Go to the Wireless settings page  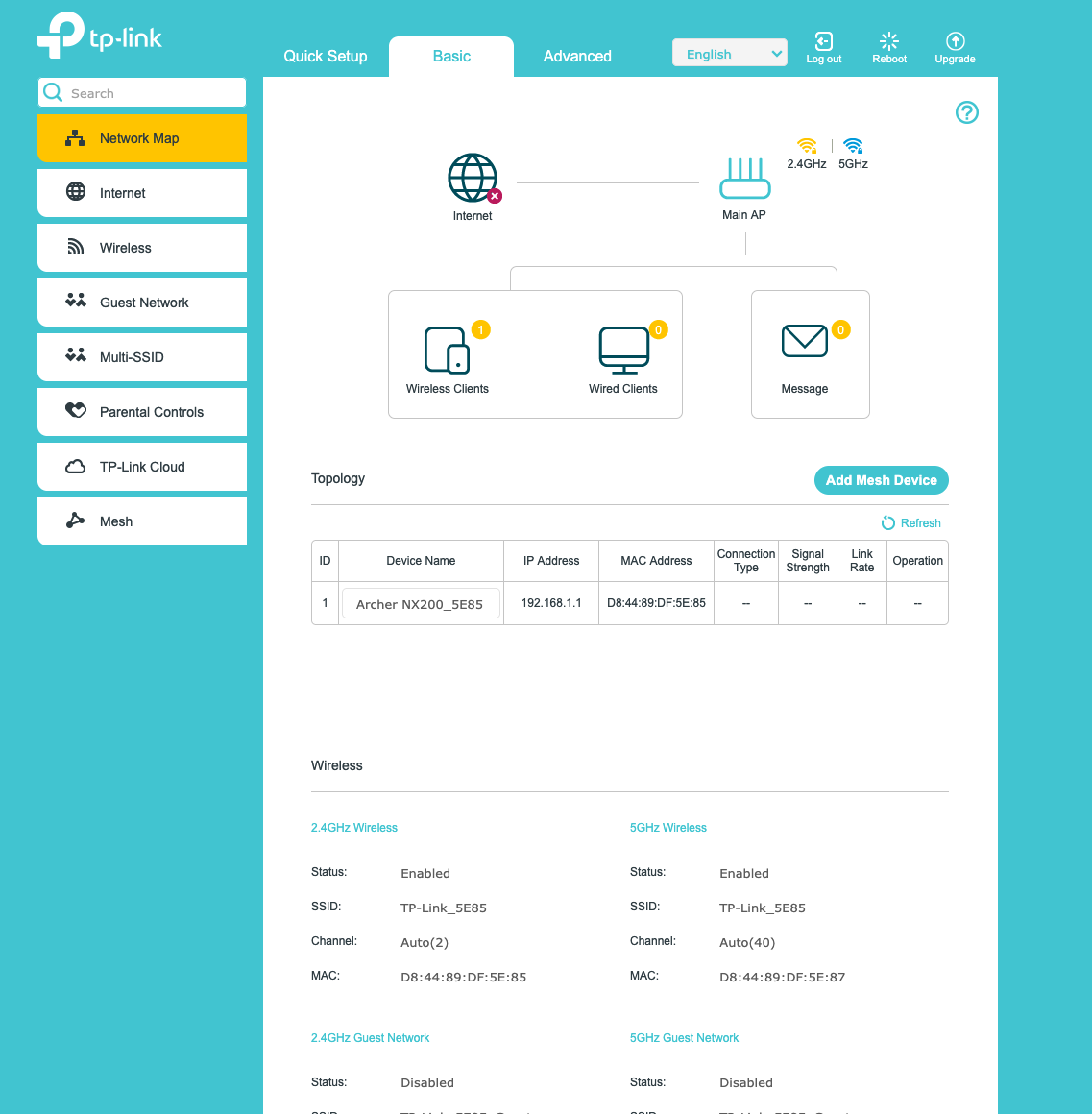pos(142,247)
